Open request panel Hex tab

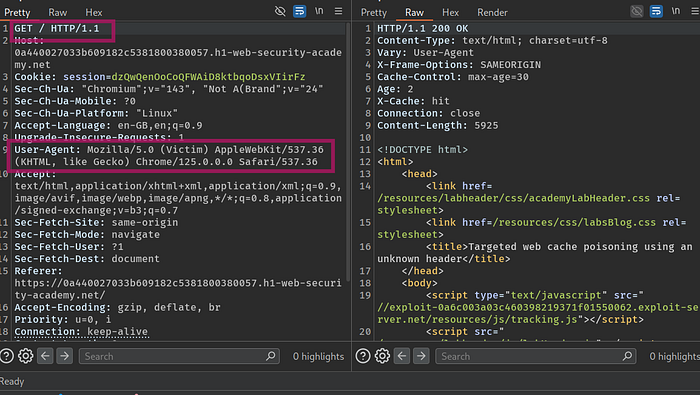click(94, 12)
